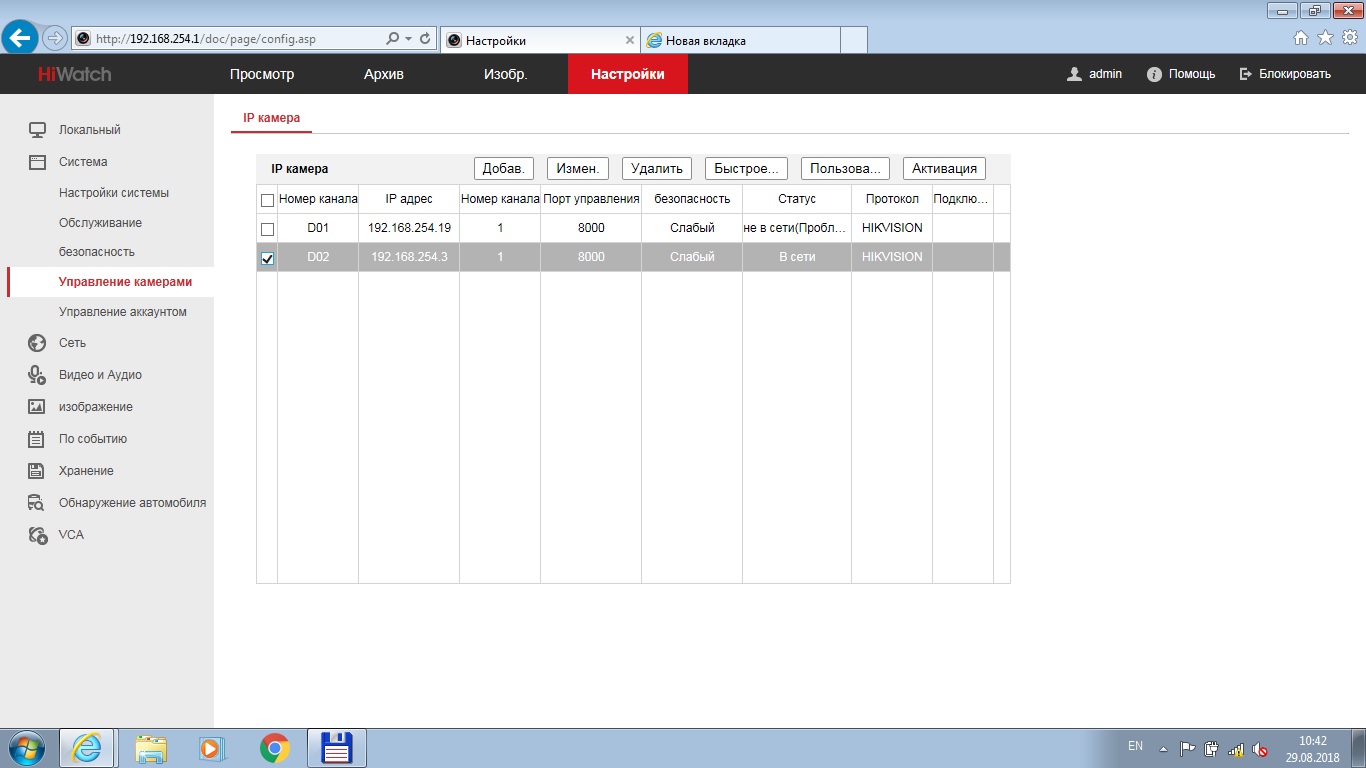Open the Action Center flag icon
Screen dimensions: 1366x768
[1188, 749]
